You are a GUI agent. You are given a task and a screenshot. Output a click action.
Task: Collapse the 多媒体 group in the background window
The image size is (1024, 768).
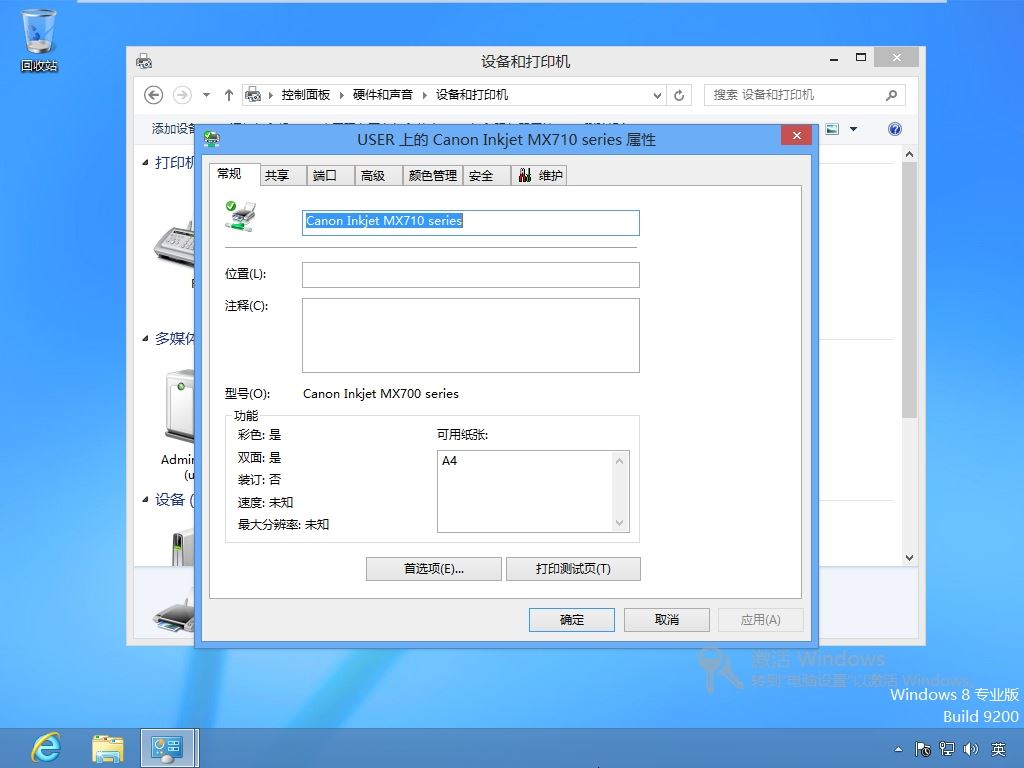[145, 338]
